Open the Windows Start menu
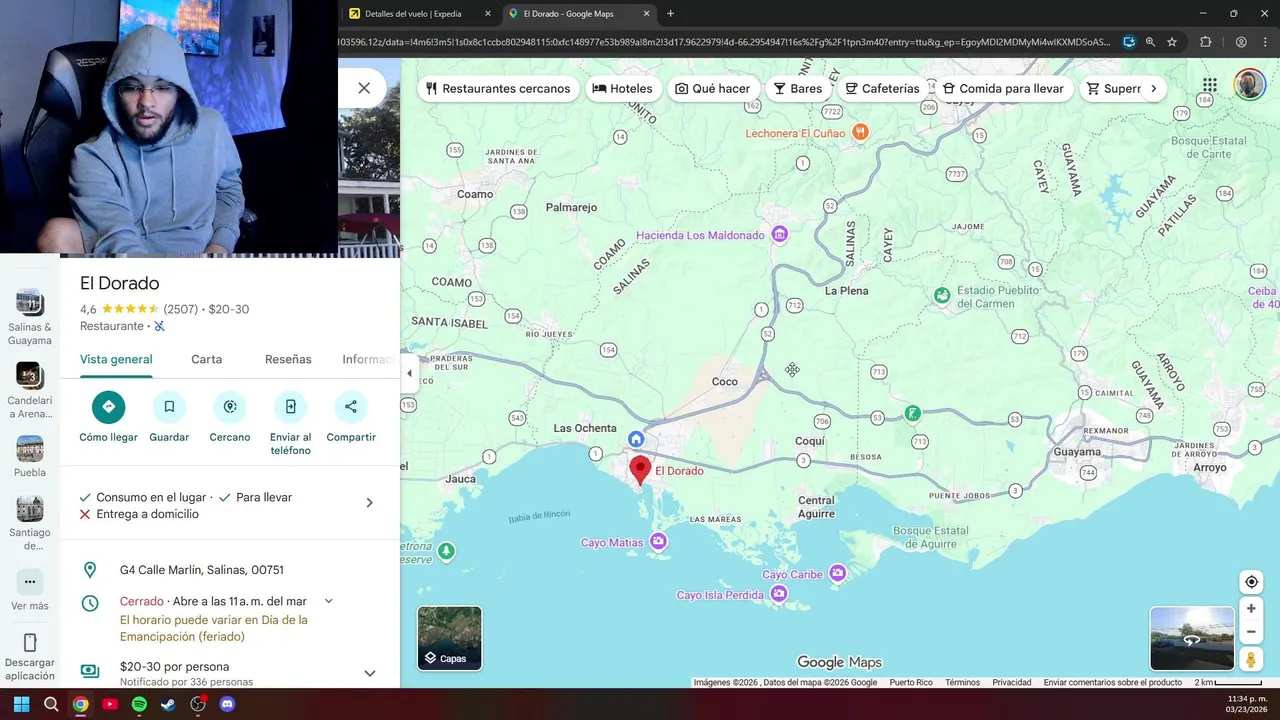Image resolution: width=1280 pixels, height=720 pixels. tap(22, 704)
